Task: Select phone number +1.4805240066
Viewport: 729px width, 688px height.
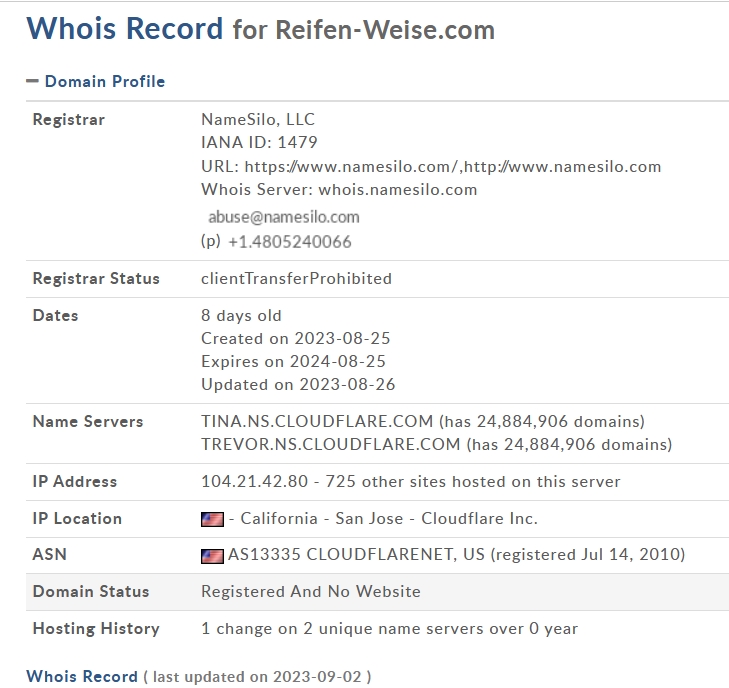Action: tap(290, 242)
